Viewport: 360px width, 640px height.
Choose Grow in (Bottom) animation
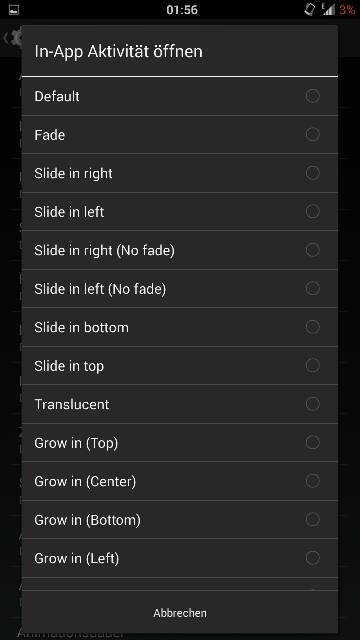[x=180, y=520]
